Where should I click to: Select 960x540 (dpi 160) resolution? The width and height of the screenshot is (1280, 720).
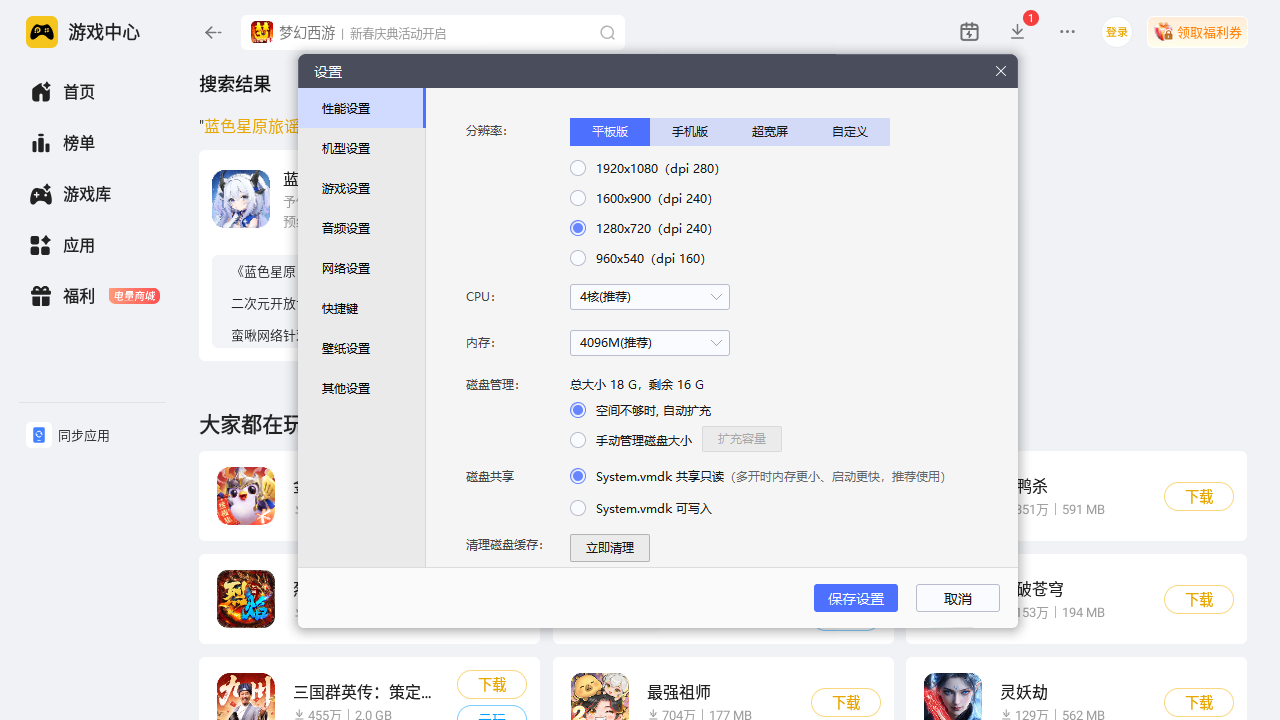pos(578,258)
